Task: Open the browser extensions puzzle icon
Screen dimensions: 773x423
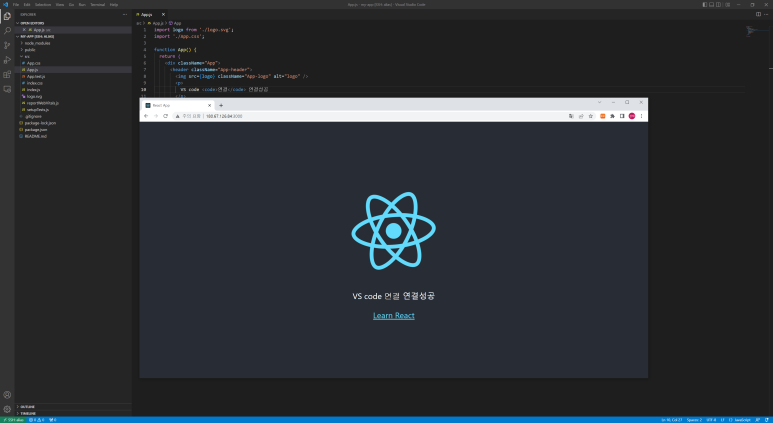Action: point(612,116)
